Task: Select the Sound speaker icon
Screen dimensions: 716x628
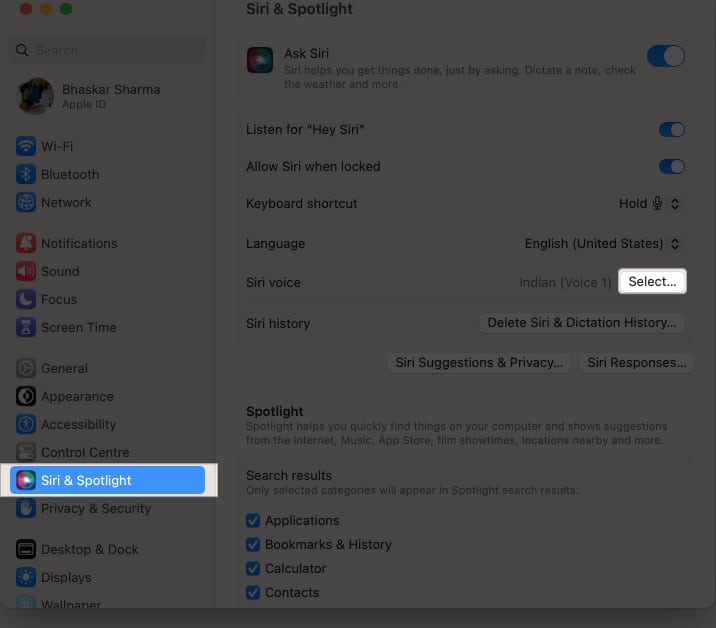Action: point(26,271)
